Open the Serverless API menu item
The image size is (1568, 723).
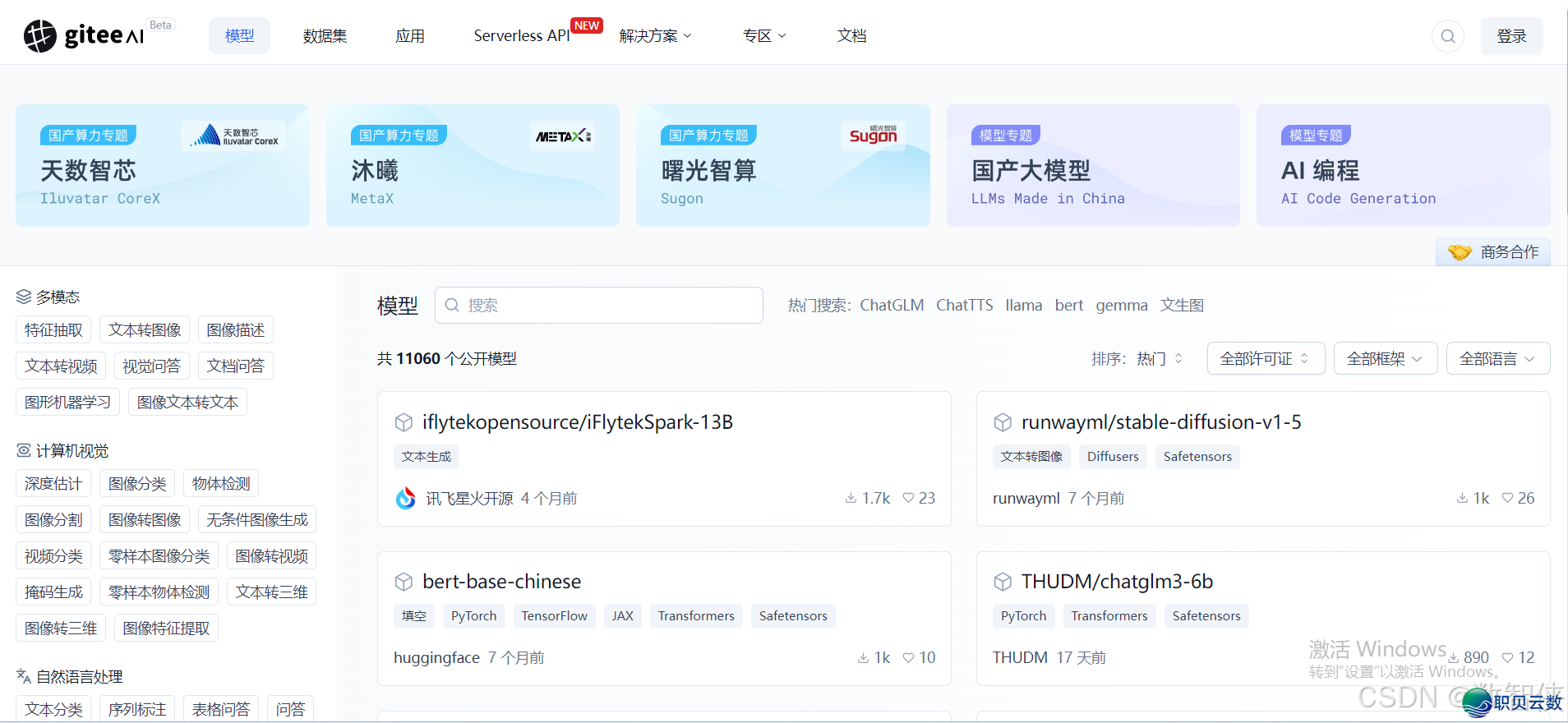click(x=522, y=36)
